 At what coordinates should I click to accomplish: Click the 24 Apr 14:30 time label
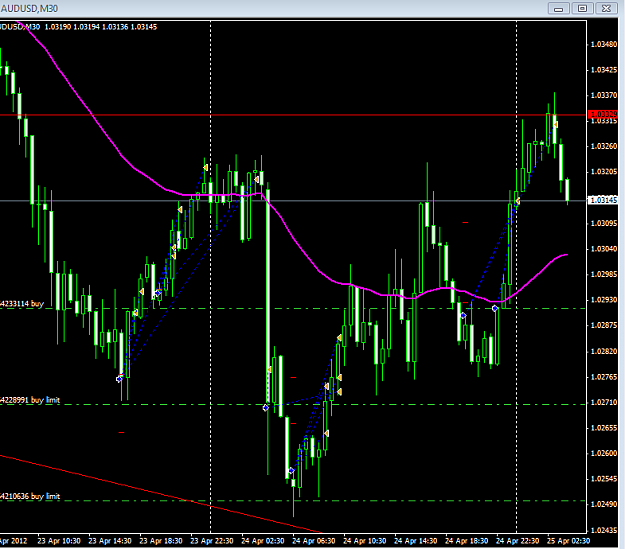click(x=416, y=541)
